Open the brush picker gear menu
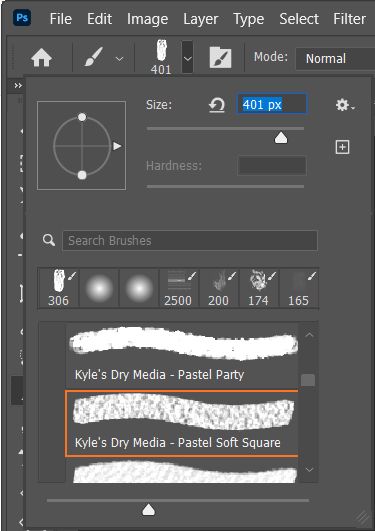 tap(345, 105)
